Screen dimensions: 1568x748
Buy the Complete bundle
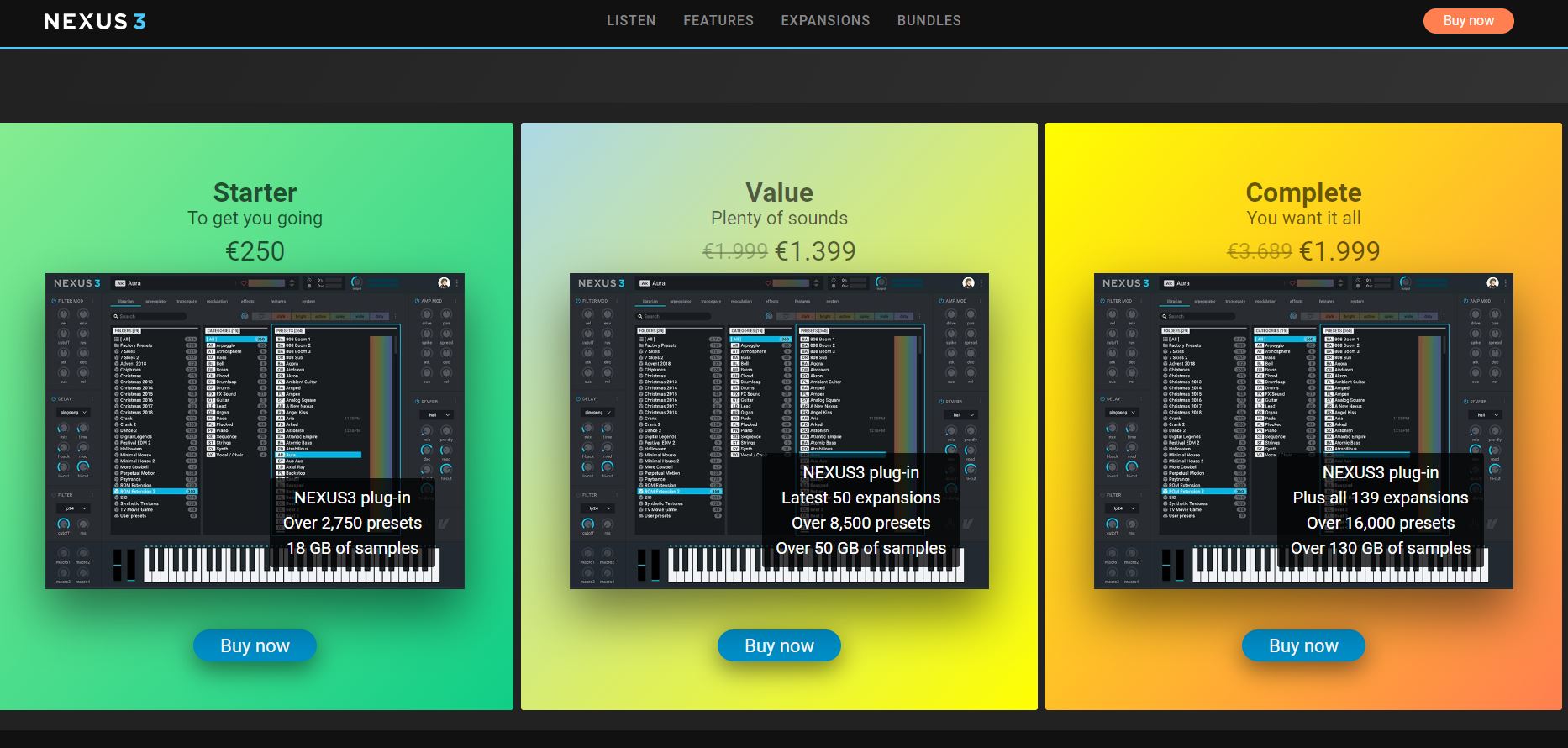[x=1303, y=645]
